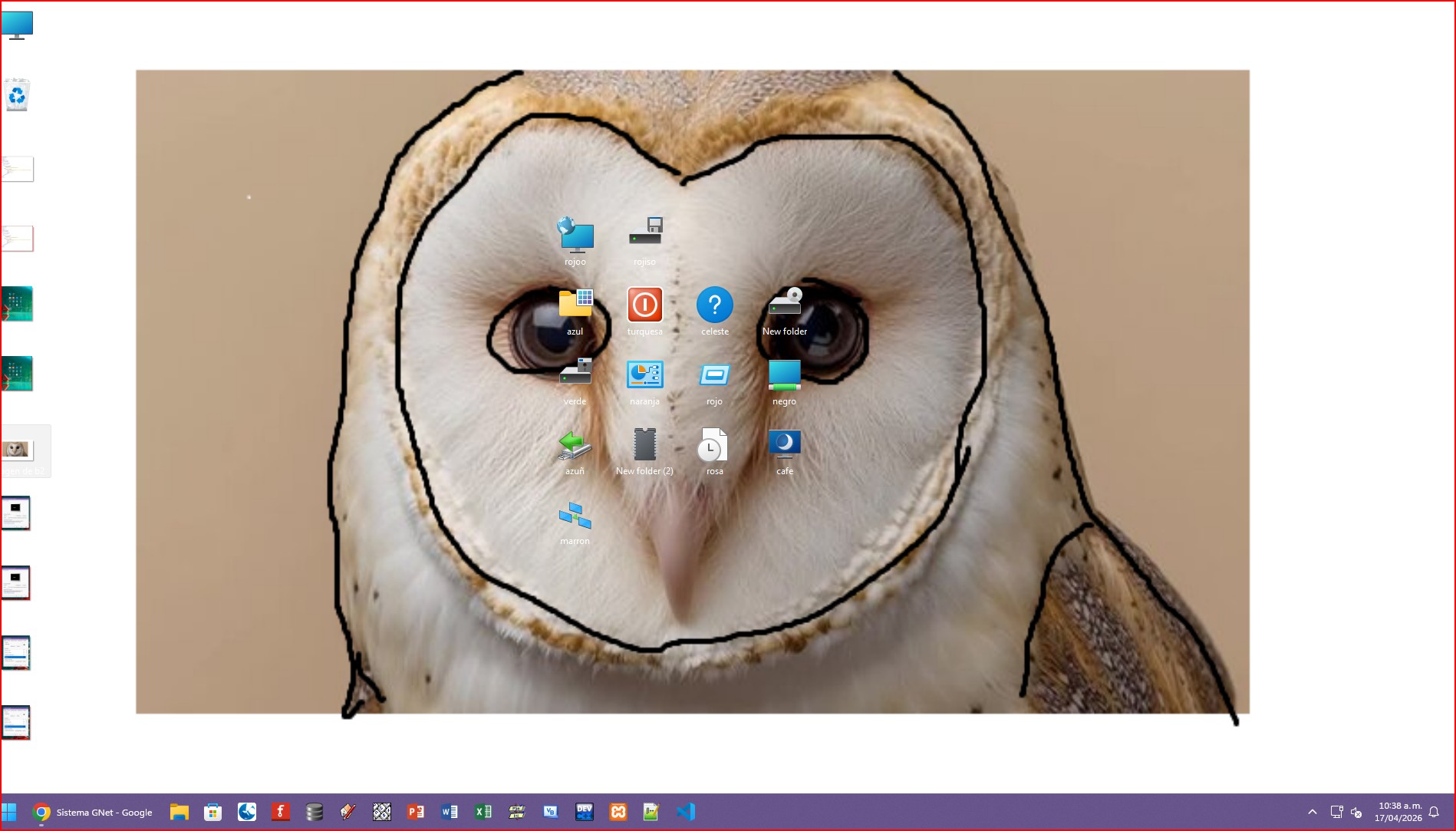Select the 'azuñ' green arrow icon

(575, 445)
